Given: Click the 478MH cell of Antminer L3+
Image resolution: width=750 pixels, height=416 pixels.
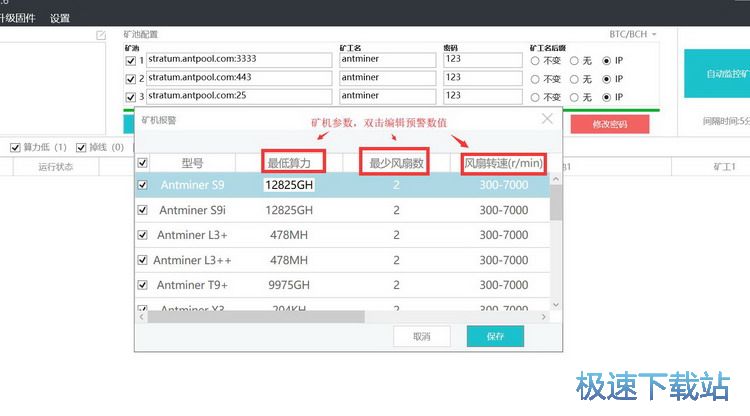Looking at the screenshot, I should pyautogui.click(x=289, y=235).
